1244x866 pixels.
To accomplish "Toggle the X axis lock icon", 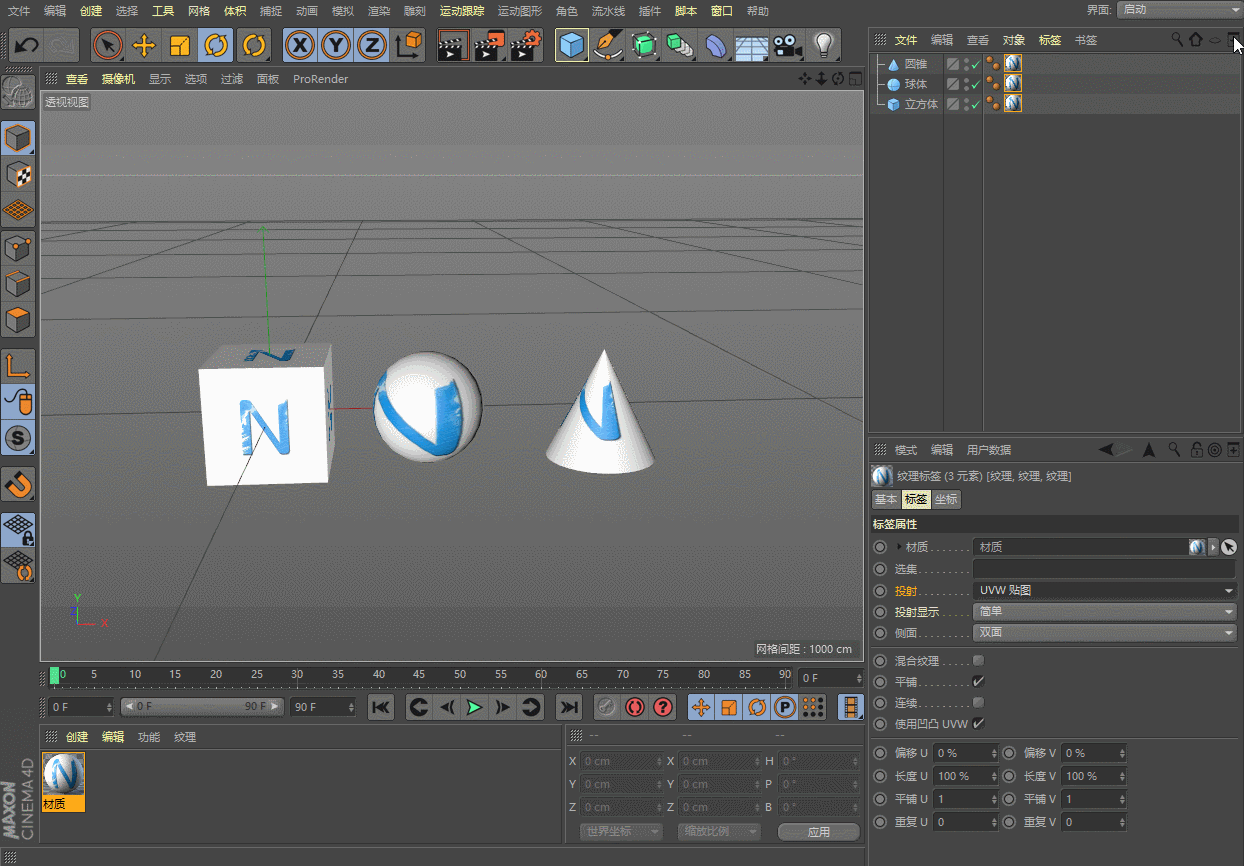I will click(x=300, y=46).
